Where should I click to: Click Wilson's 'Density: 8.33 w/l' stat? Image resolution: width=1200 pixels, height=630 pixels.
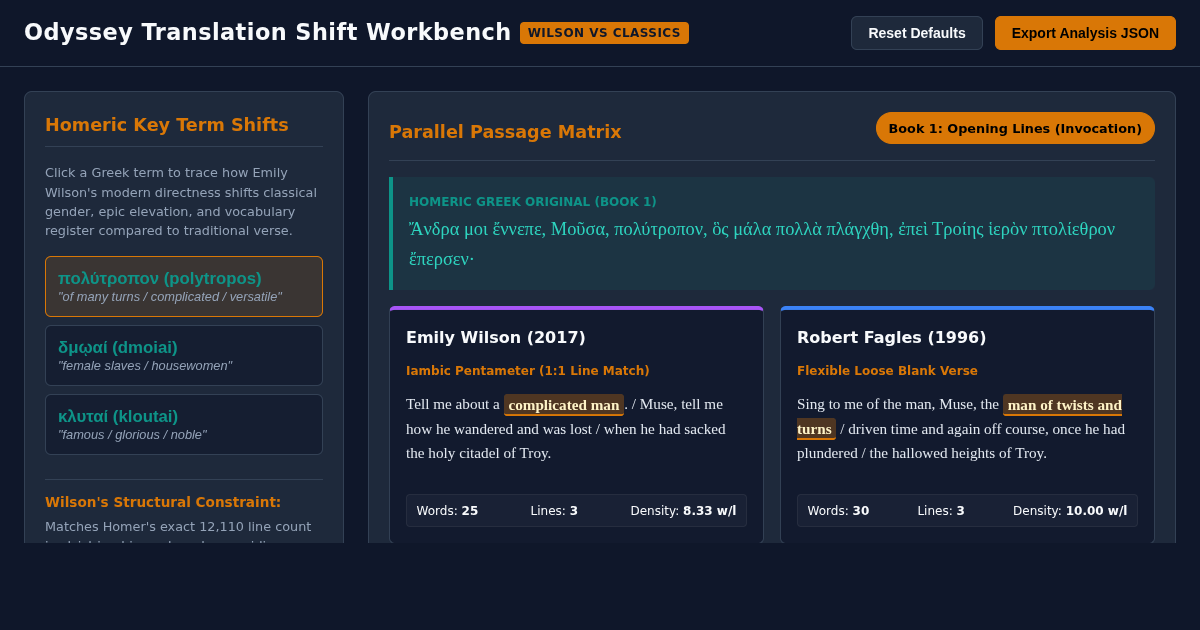(683, 511)
